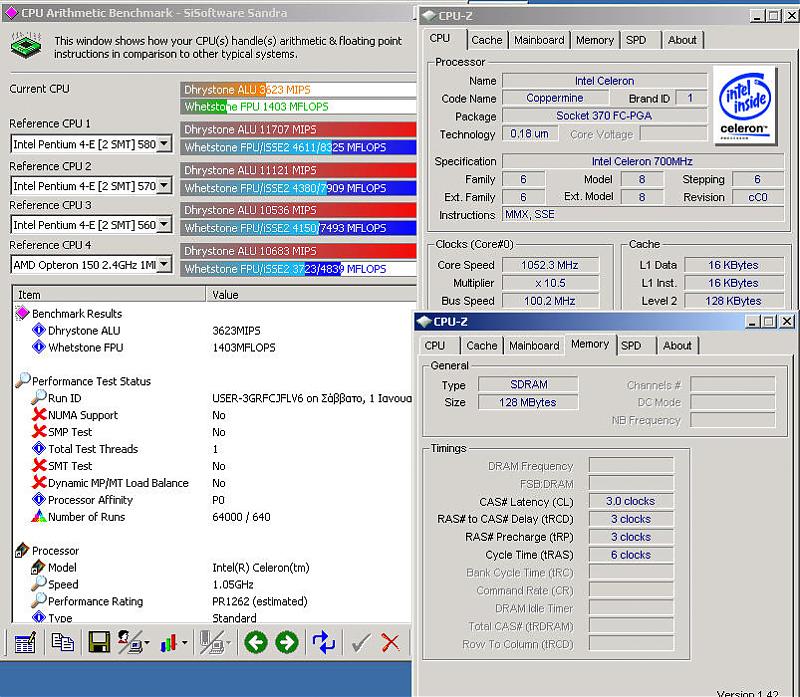Open Reference CPU 3 dropdown (Pentium 4-E 560)
The height and width of the screenshot is (697, 800).
[164, 225]
